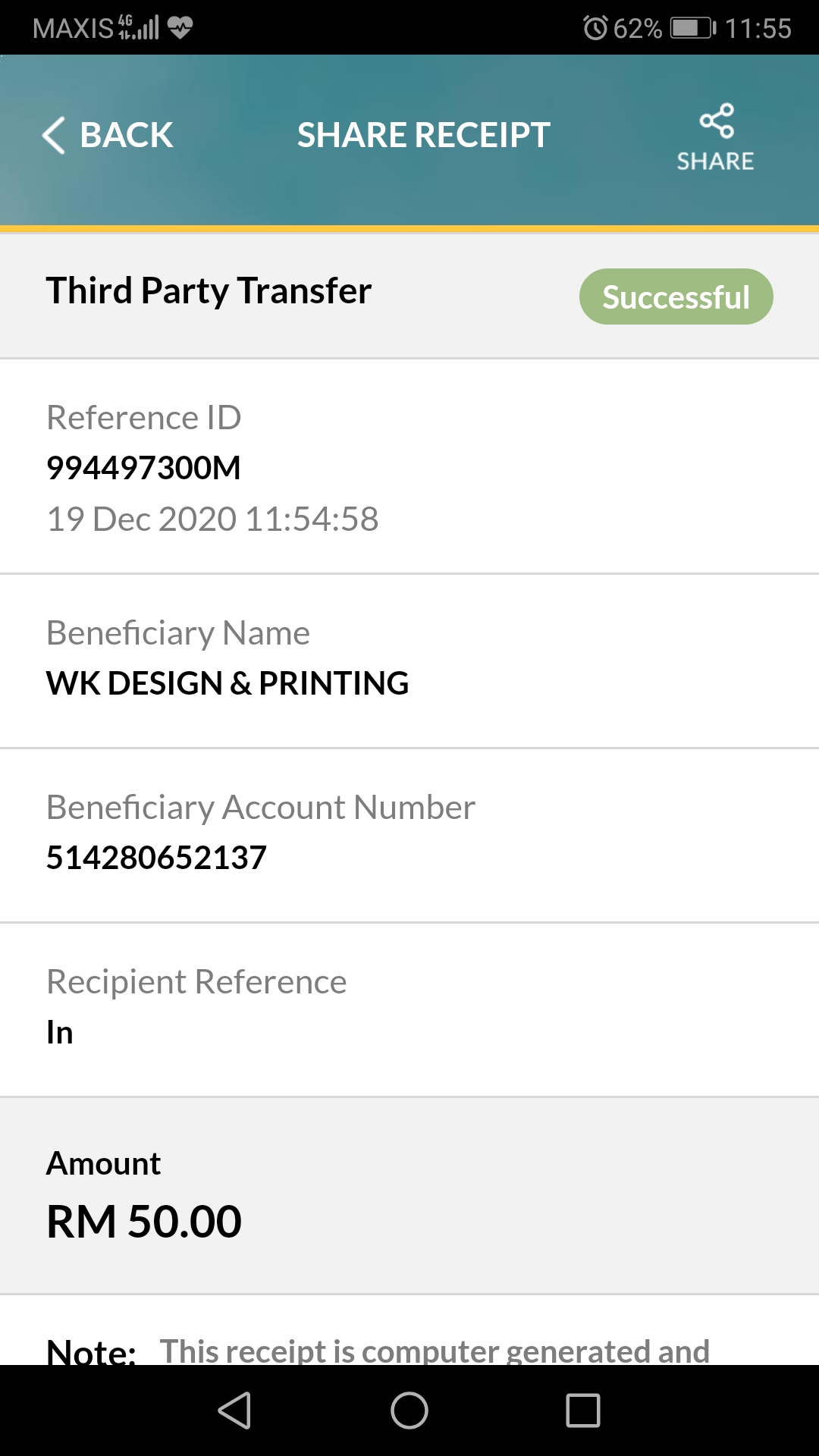This screenshot has height=1456, width=819.
Task: Tap the Android home circle button
Action: (x=409, y=1410)
